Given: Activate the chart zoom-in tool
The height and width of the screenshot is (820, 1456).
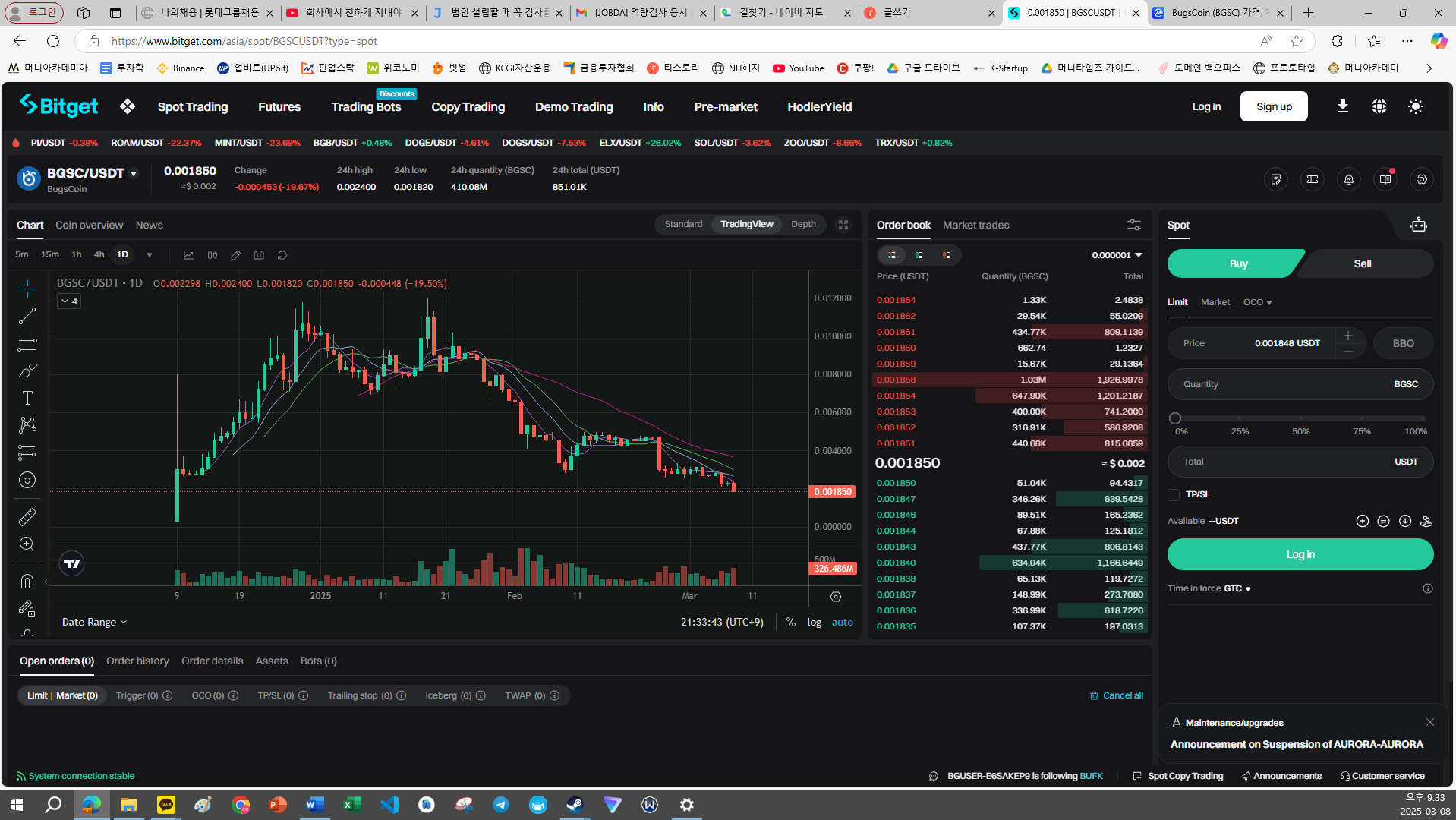Looking at the screenshot, I should coord(27,544).
